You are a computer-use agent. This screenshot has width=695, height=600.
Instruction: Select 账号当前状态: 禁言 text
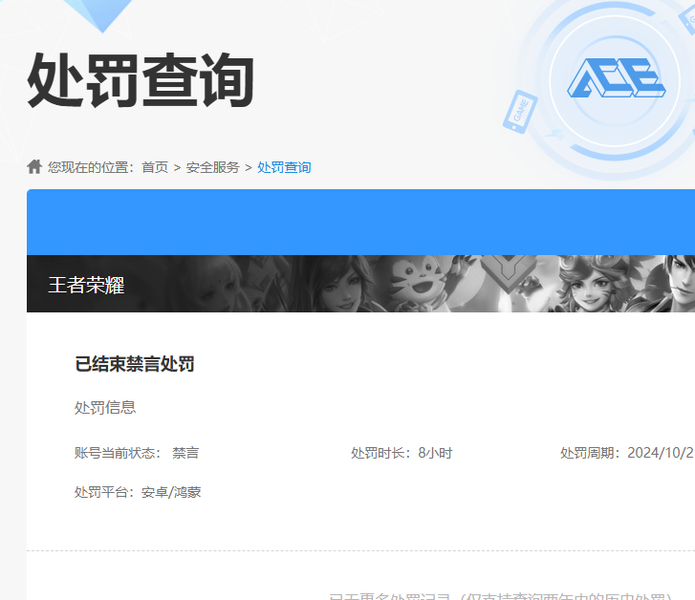[137, 453]
